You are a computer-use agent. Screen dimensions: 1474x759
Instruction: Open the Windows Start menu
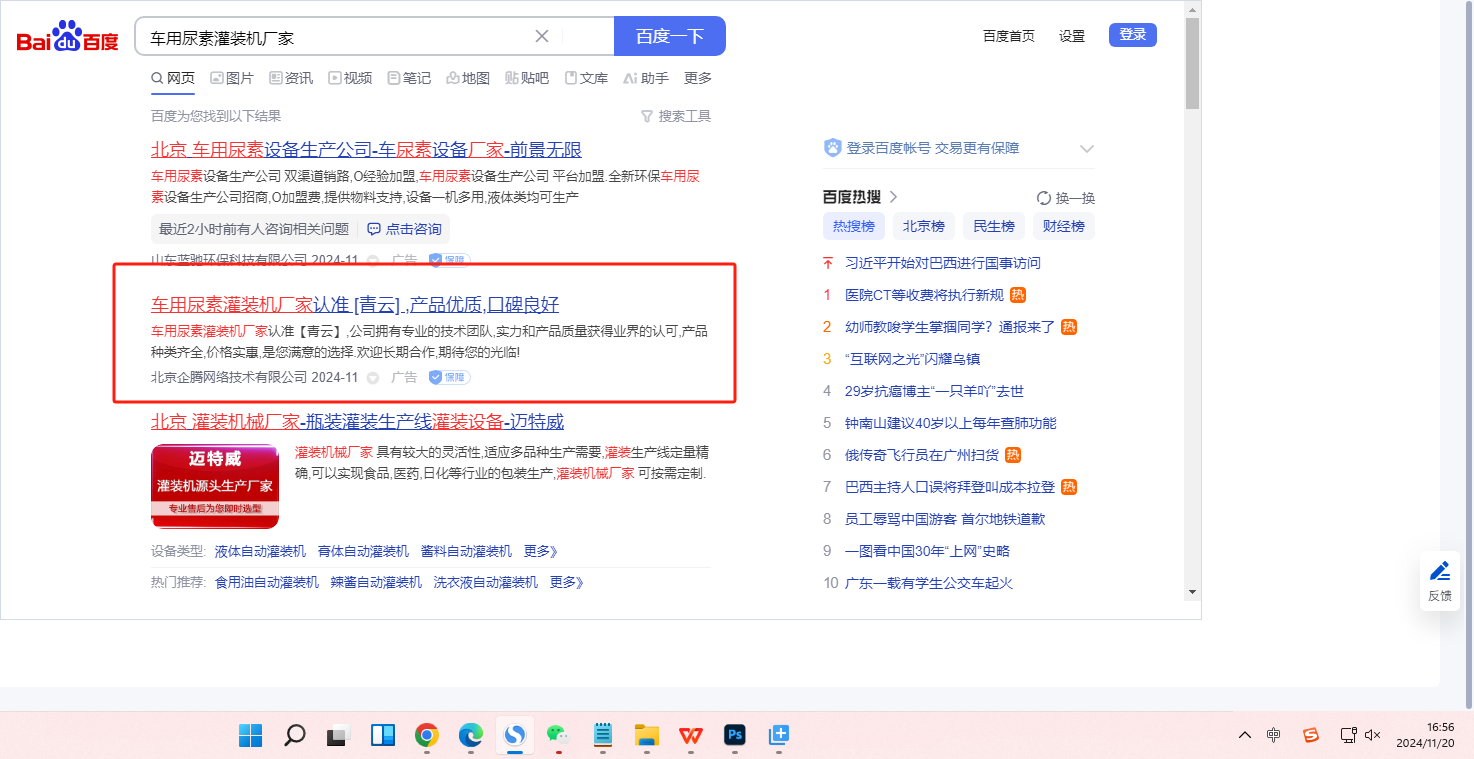click(x=250, y=736)
